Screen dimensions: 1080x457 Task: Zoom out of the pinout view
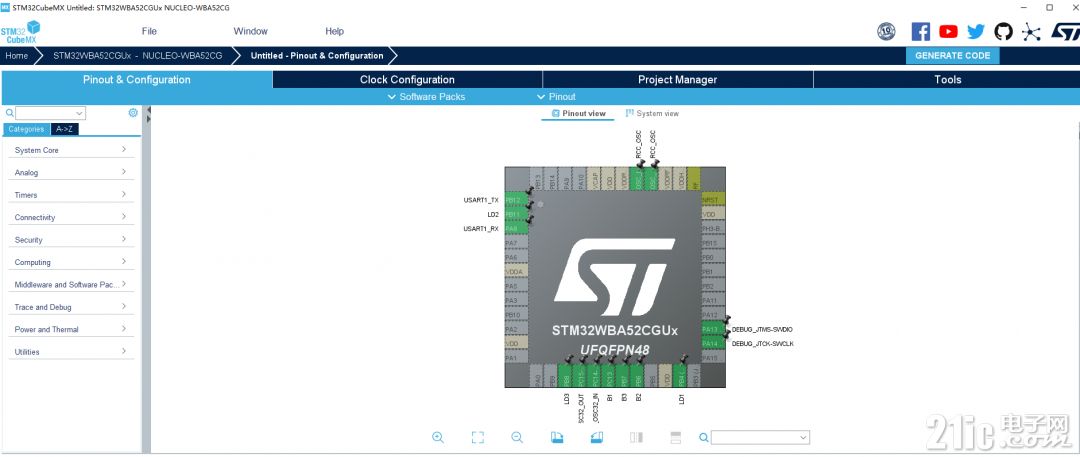(x=517, y=437)
